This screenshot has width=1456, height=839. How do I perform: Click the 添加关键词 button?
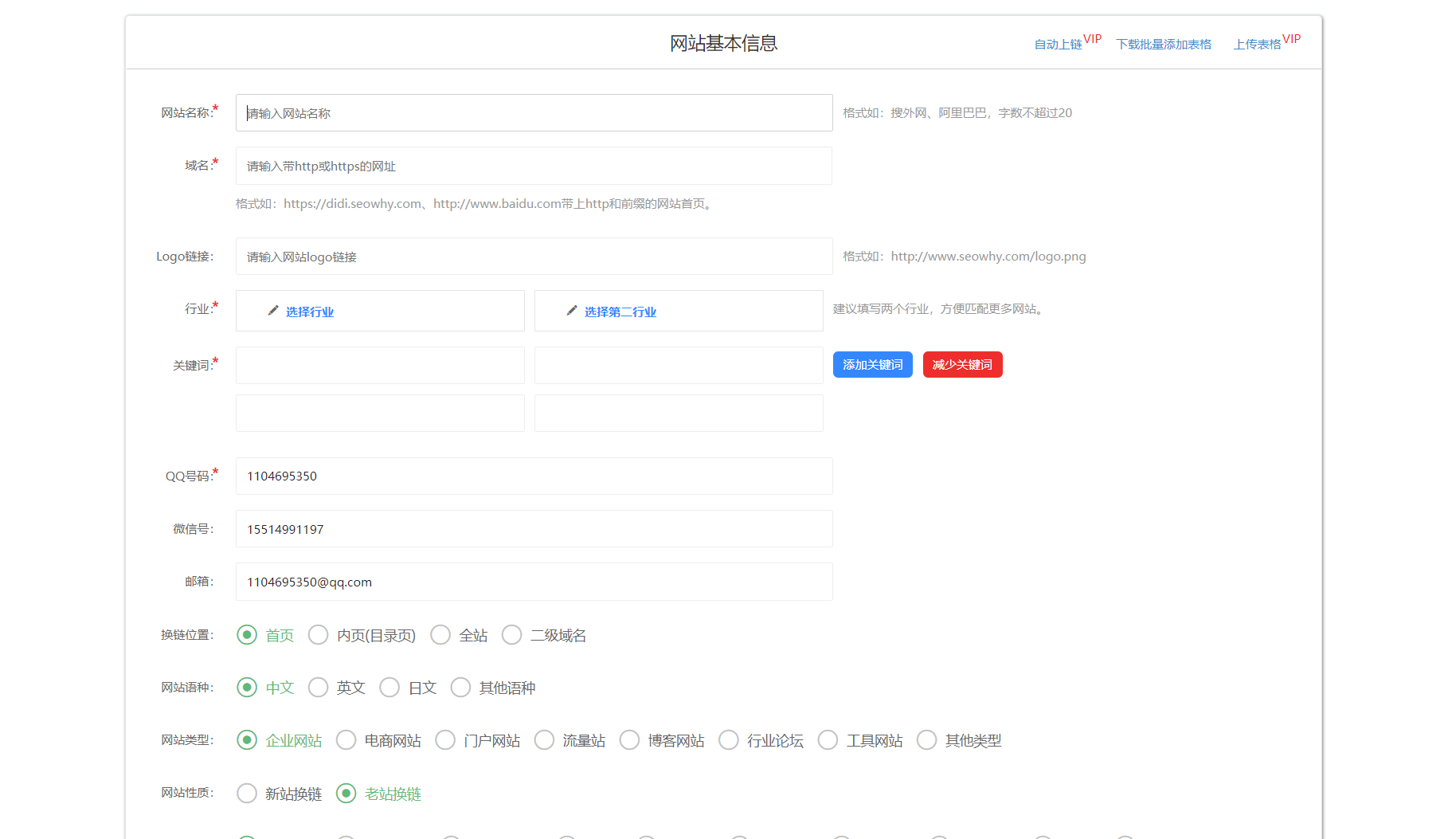[872, 364]
